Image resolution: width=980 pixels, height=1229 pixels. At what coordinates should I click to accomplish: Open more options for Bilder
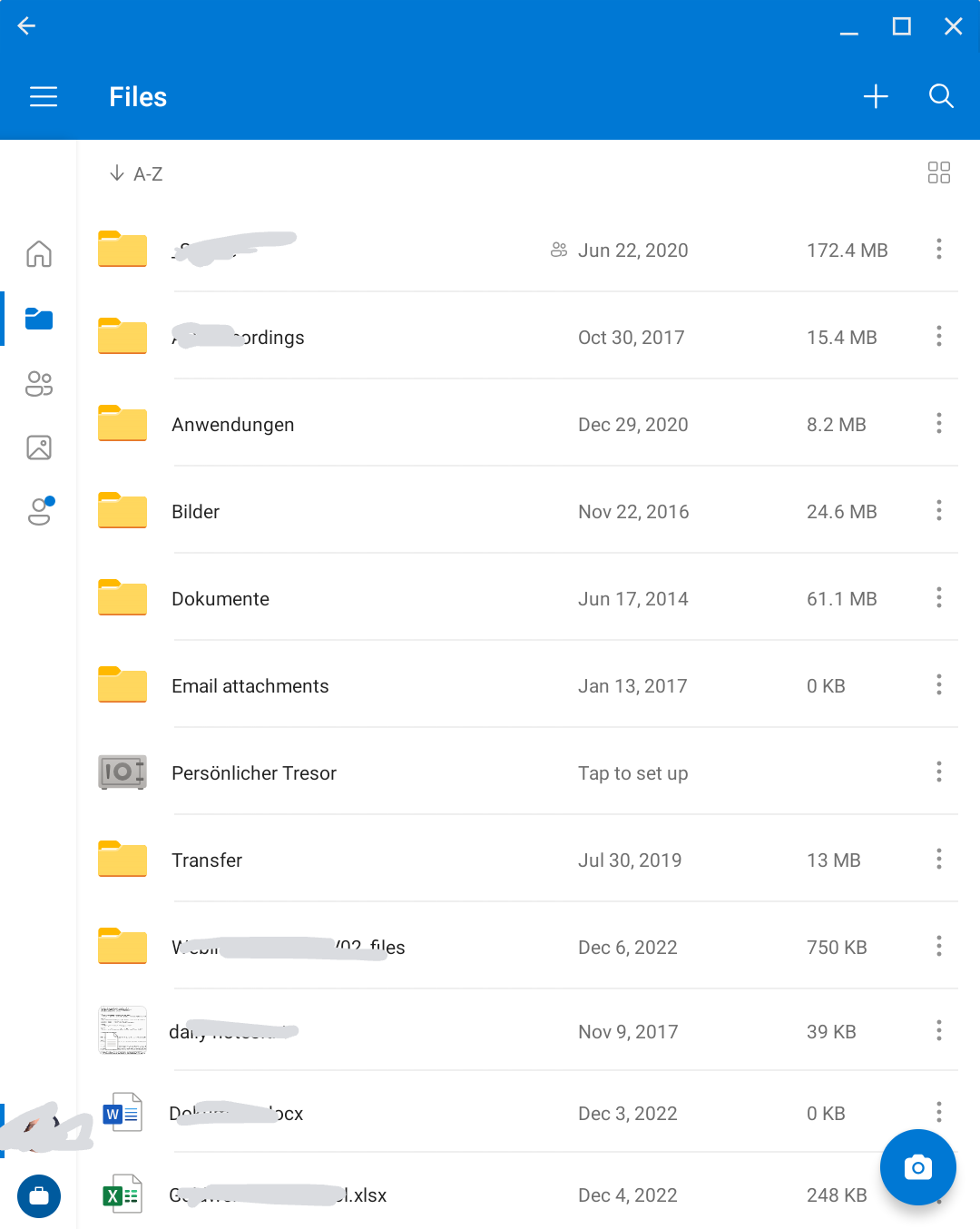point(939,510)
